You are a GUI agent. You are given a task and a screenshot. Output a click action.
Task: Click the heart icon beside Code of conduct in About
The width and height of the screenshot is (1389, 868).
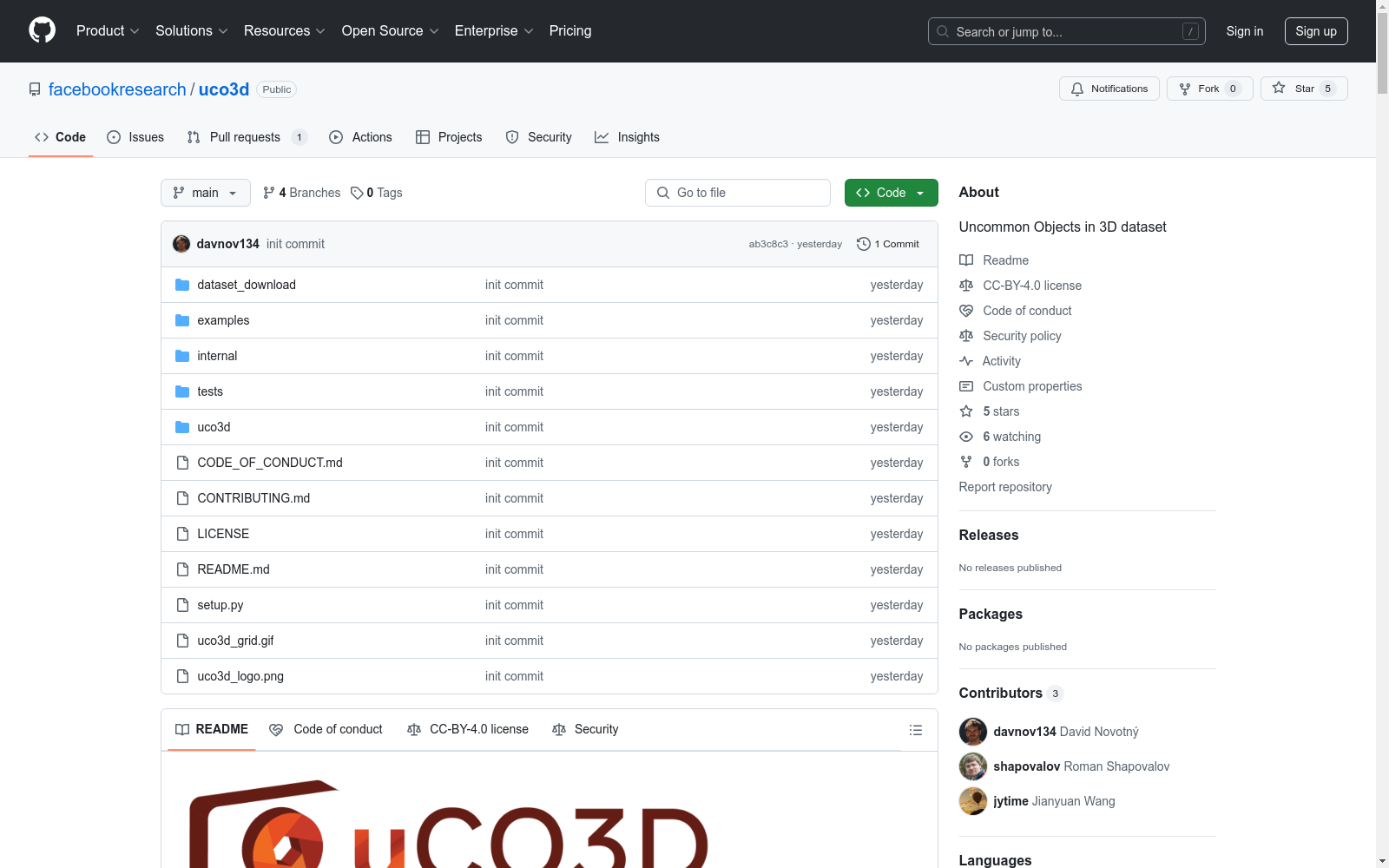coord(966,311)
